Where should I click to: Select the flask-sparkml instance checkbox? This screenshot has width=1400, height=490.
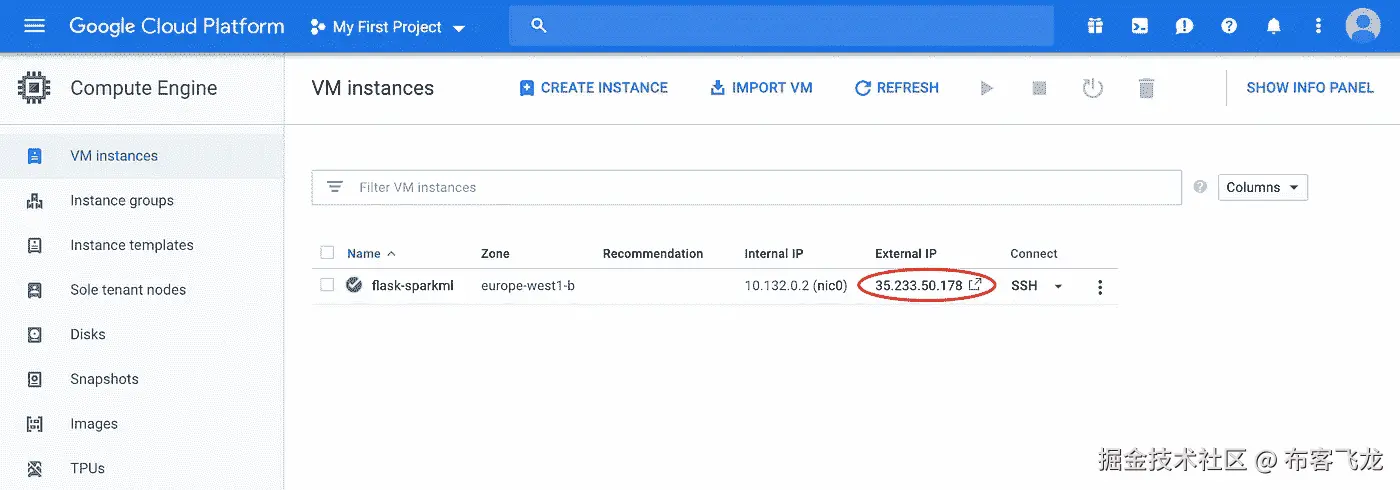point(327,285)
